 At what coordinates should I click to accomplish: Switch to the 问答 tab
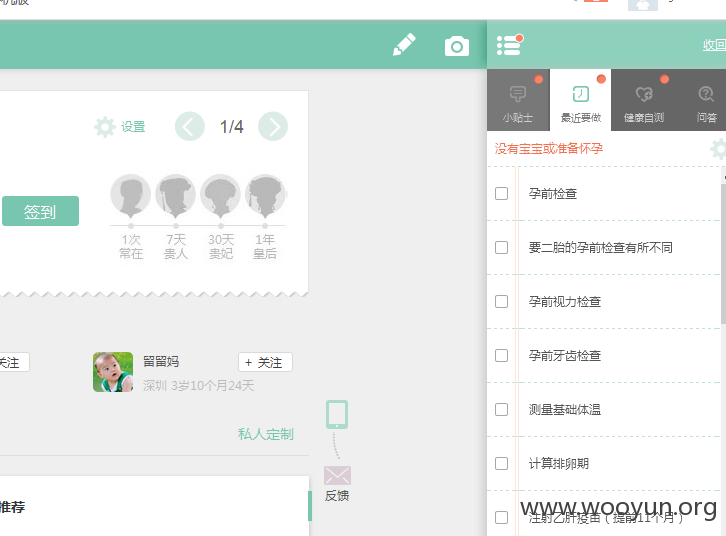[x=706, y=100]
